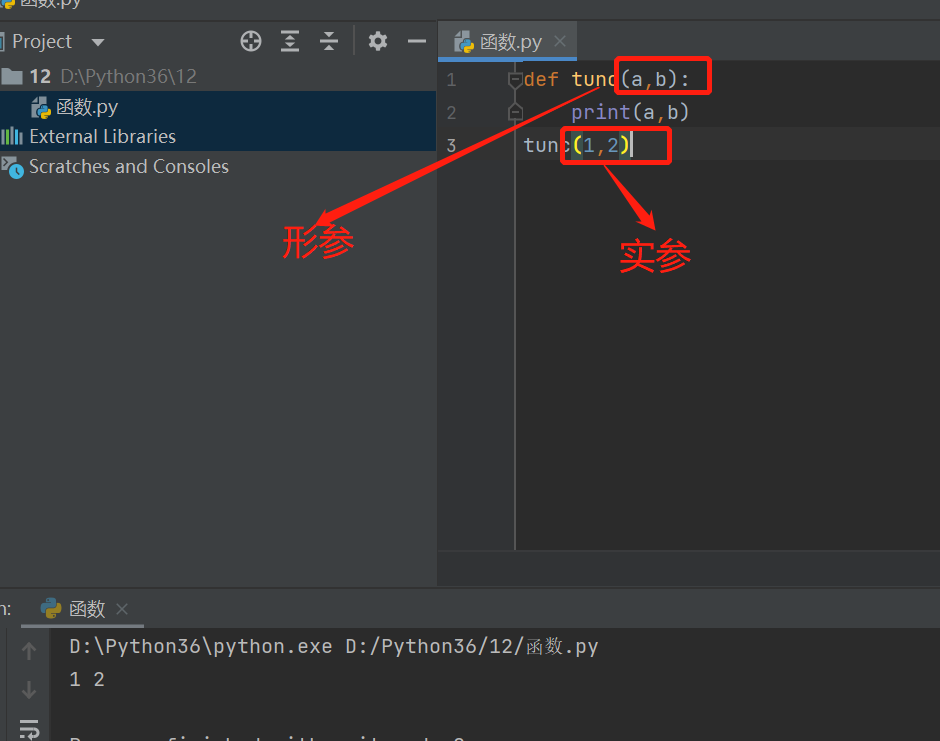The width and height of the screenshot is (940, 741).
Task: Click the run command path in console output
Action: [334, 646]
